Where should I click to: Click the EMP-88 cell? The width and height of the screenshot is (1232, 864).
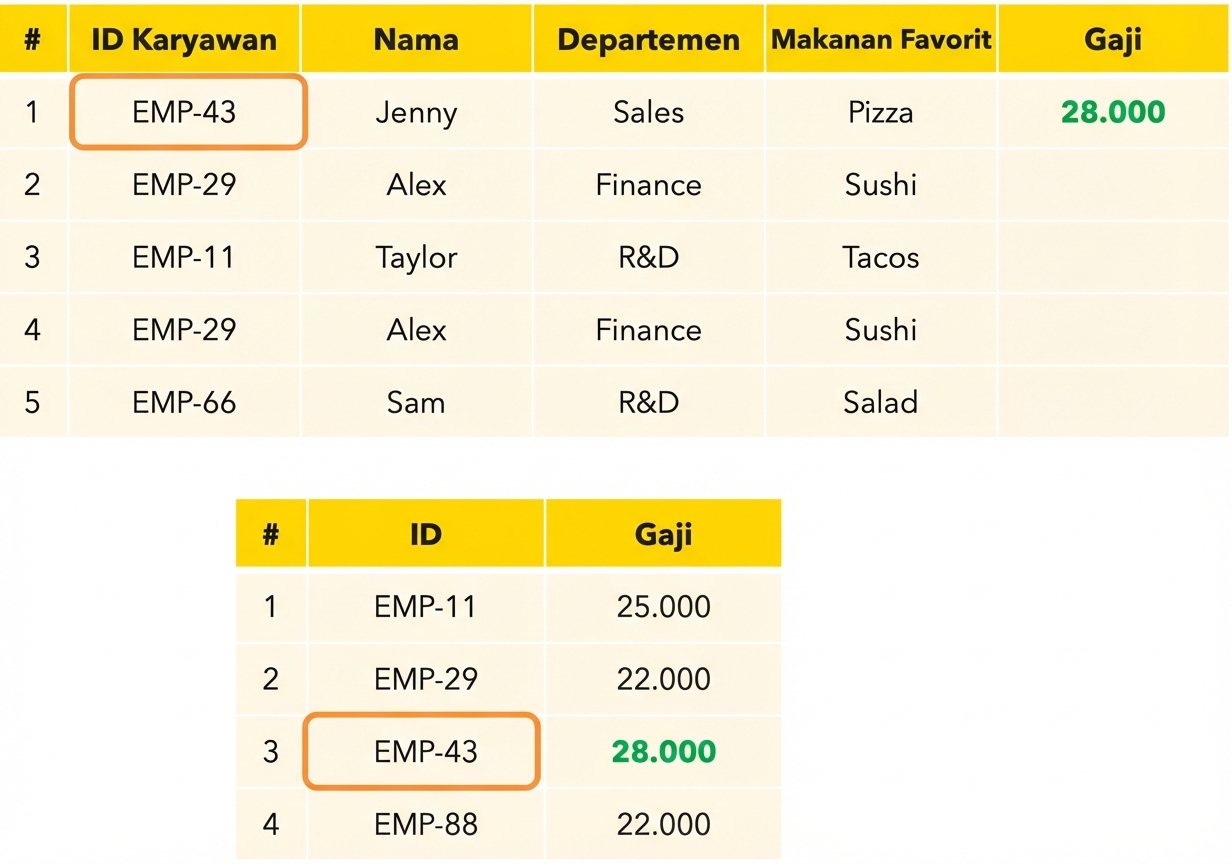(x=426, y=824)
